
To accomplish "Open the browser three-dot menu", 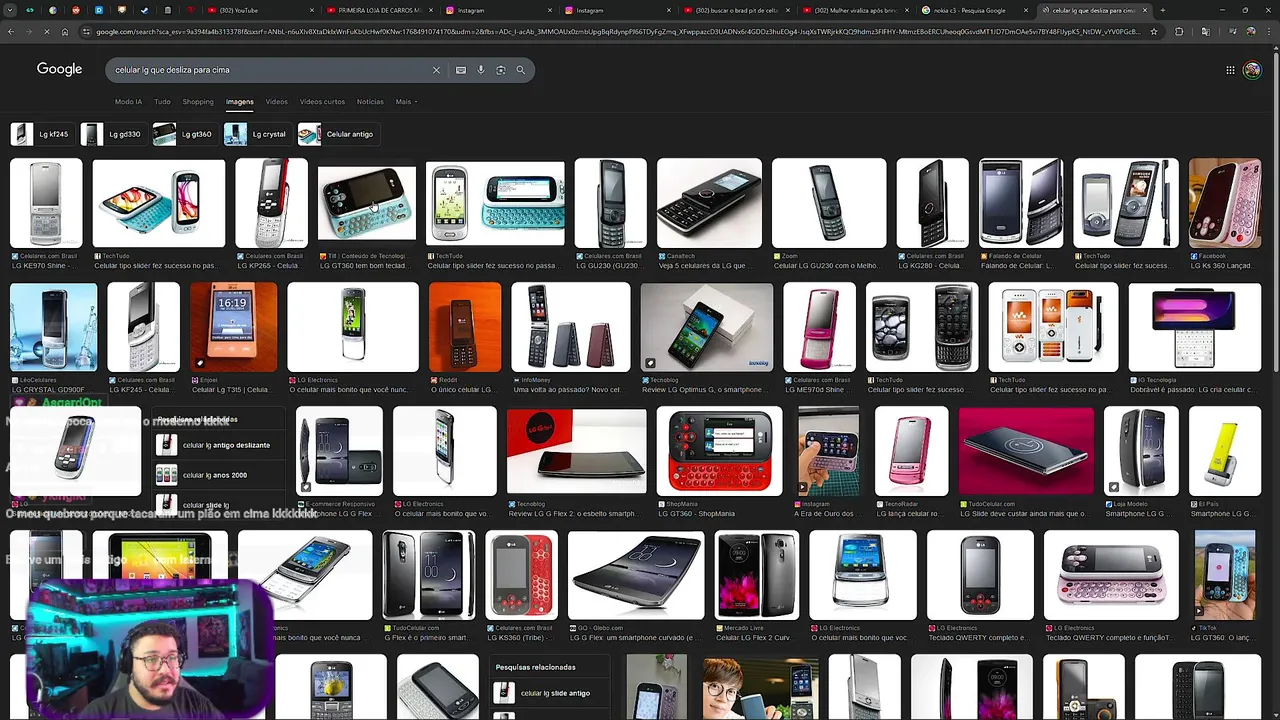I will [x=1270, y=31].
